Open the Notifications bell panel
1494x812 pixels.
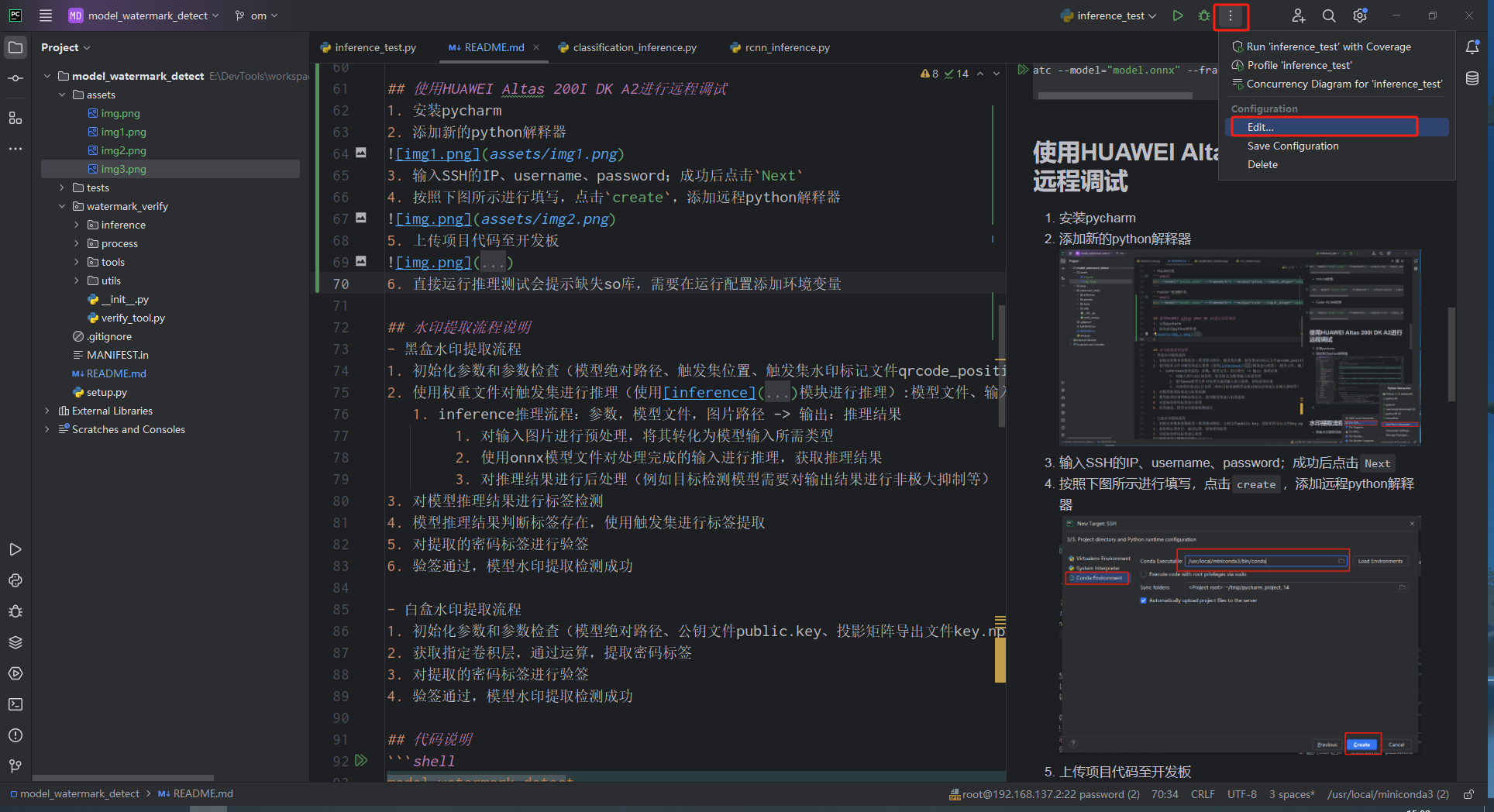(1472, 47)
